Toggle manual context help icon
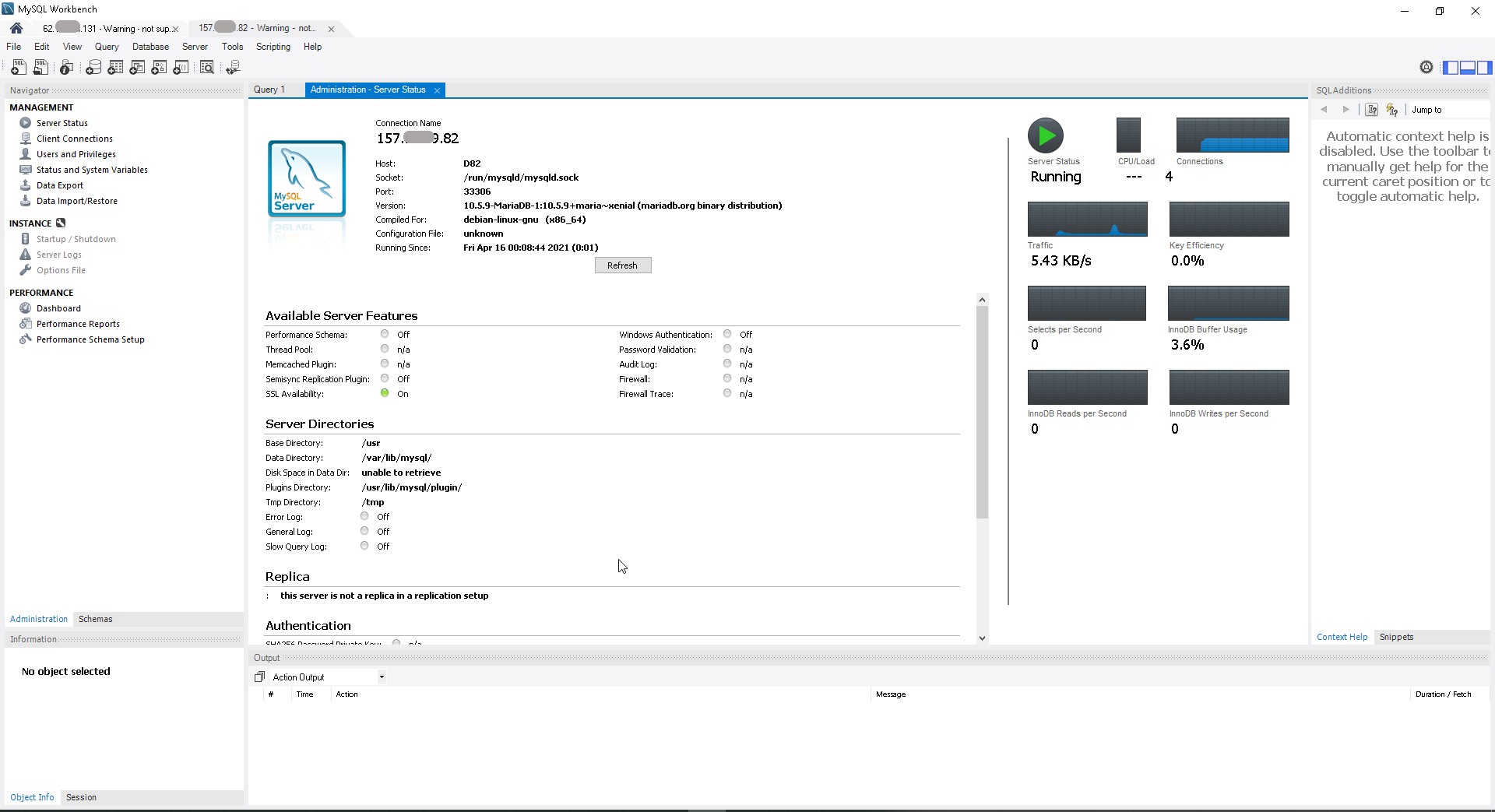1495x812 pixels. click(x=1372, y=110)
